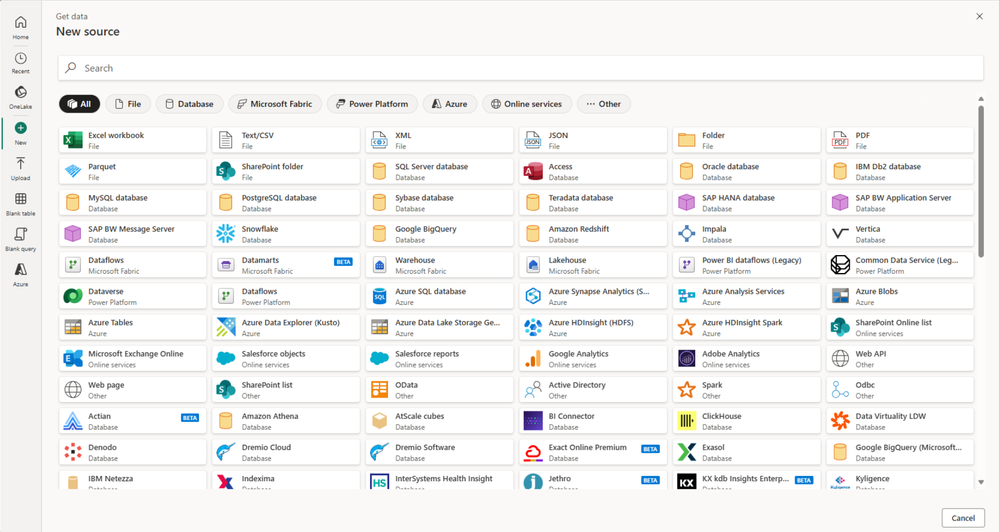This screenshot has width=999, height=532.
Task: Choose the MySQL database connector
Action: coord(133,203)
